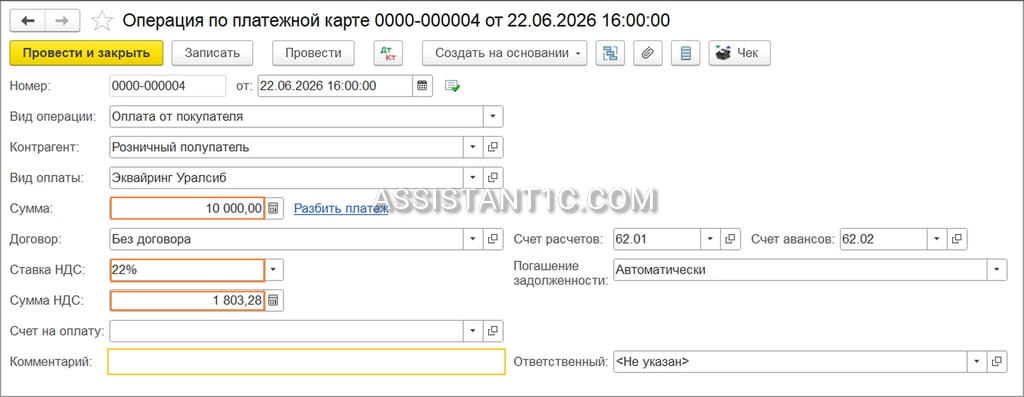Open calculator for Сумма НДС field
1024x397 pixels.
pyautogui.click(x=274, y=300)
